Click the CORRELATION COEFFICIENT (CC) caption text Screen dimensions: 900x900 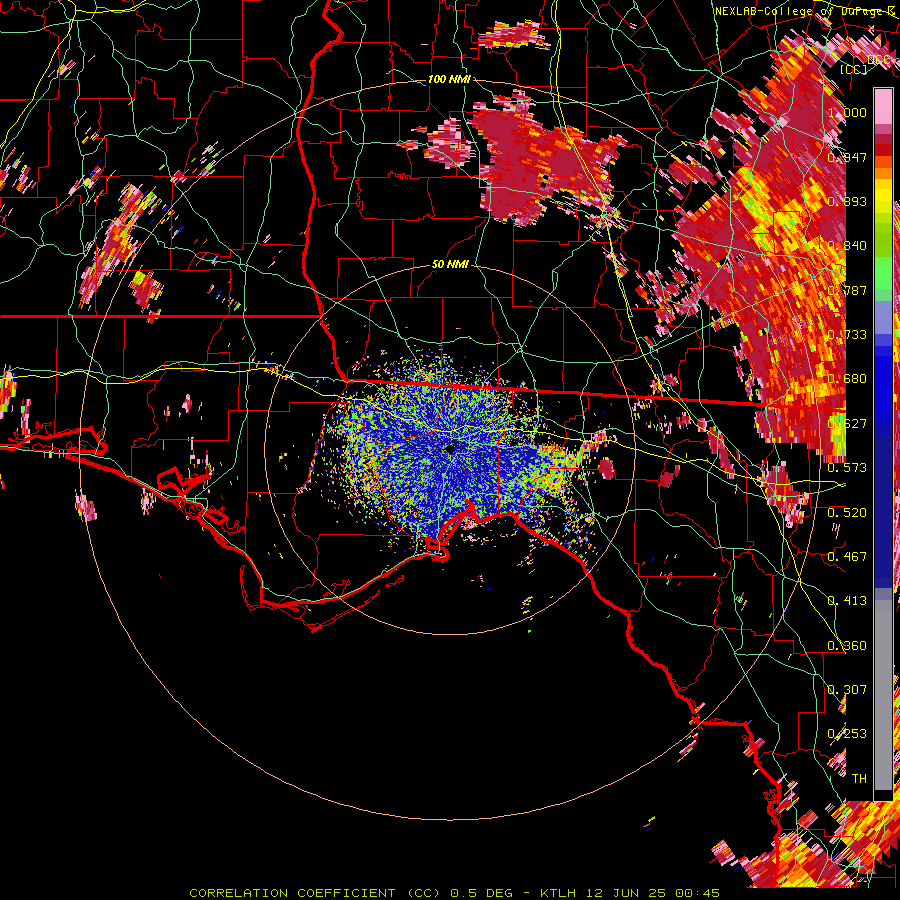click(315, 893)
